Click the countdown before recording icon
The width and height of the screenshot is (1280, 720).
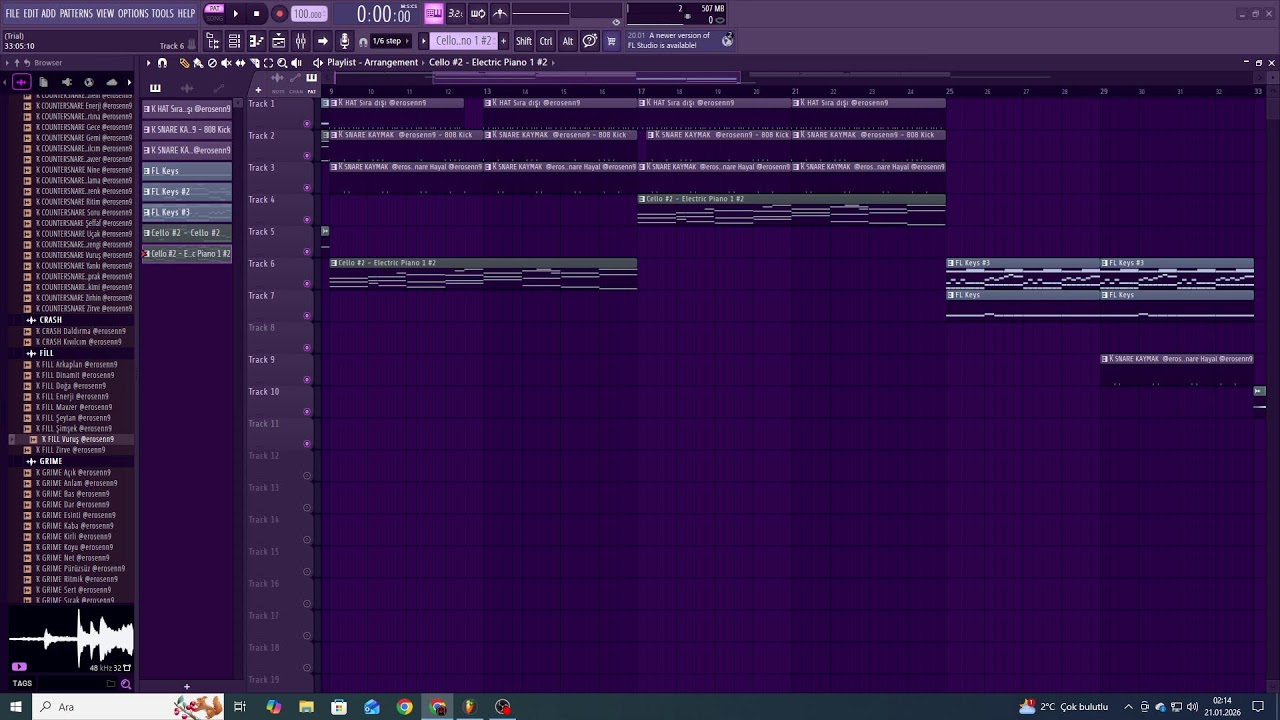(x=455, y=14)
